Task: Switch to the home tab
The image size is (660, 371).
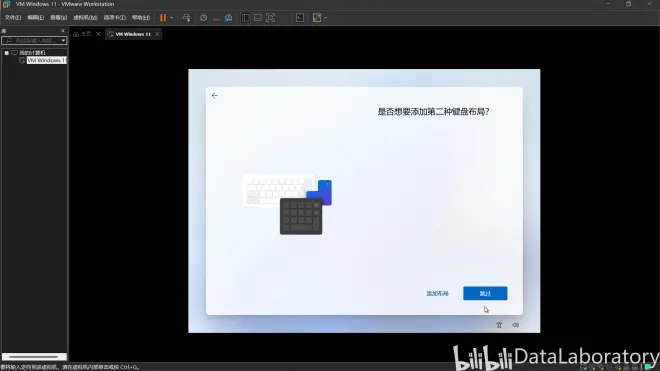Action: [82, 34]
